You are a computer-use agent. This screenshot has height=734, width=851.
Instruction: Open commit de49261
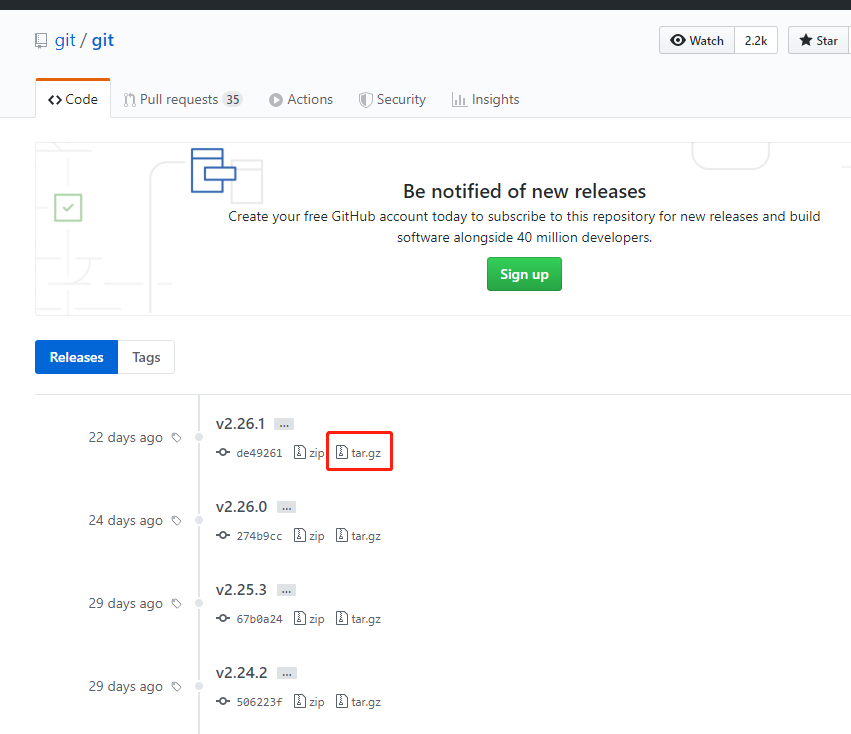259,453
